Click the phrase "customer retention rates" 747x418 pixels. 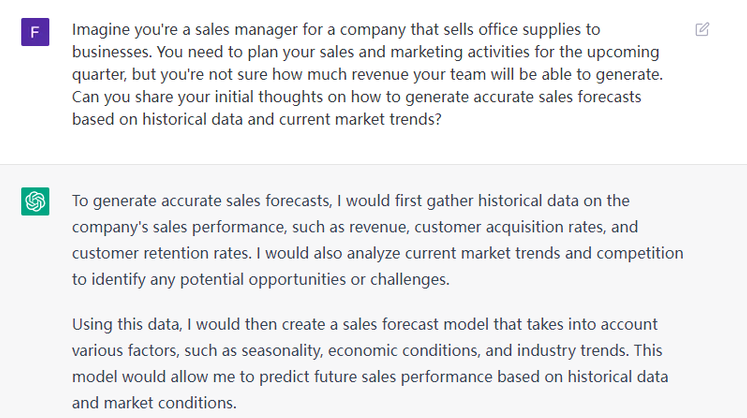[160, 253]
